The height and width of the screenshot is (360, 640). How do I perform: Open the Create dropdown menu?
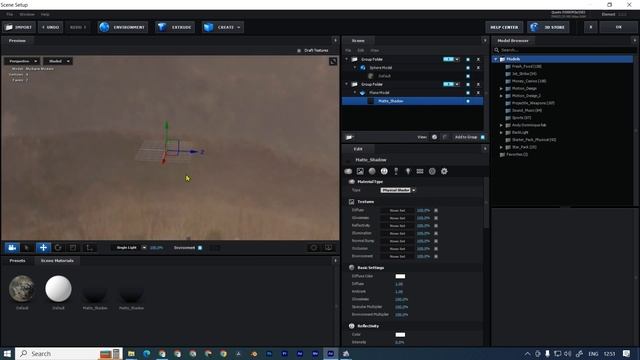[223, 27]
